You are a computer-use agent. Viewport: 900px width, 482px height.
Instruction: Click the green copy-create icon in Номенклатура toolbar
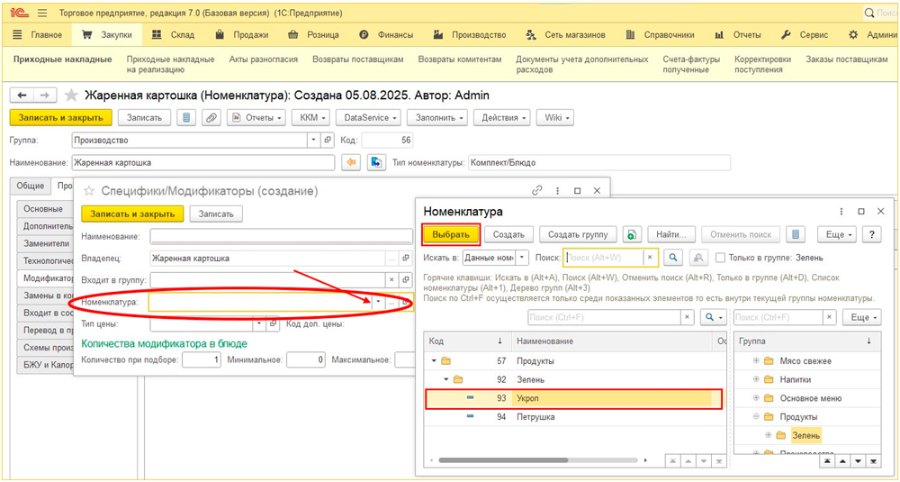[632, 234]
